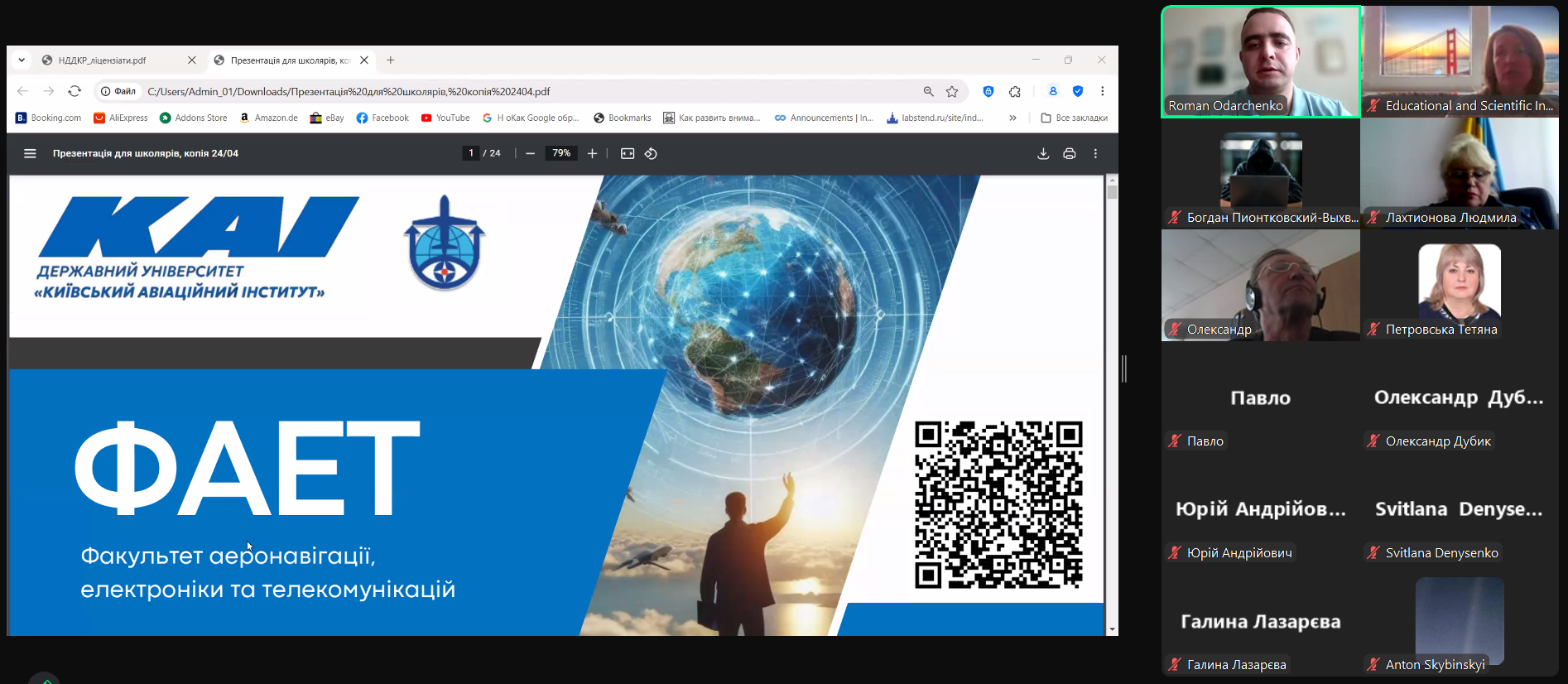Click the PDF zoom in plus button

592,153
